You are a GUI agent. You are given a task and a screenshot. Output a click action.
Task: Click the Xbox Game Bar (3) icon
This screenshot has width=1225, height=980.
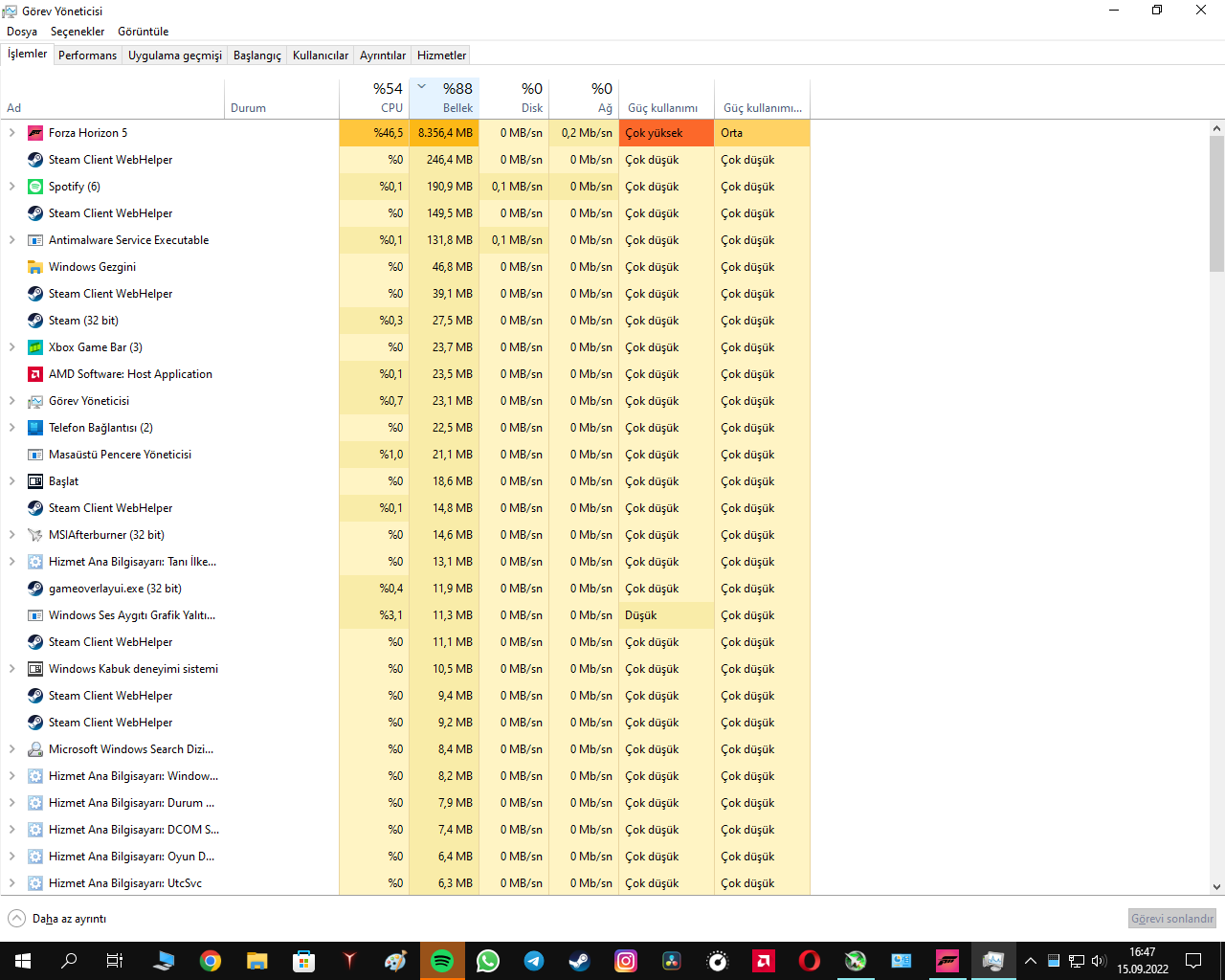point(35,347)
